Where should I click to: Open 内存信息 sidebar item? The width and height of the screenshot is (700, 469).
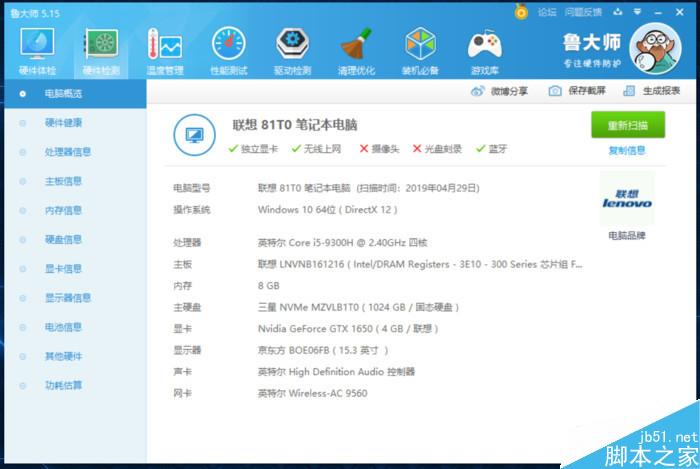pyautogui.click(x=75, y=210)
